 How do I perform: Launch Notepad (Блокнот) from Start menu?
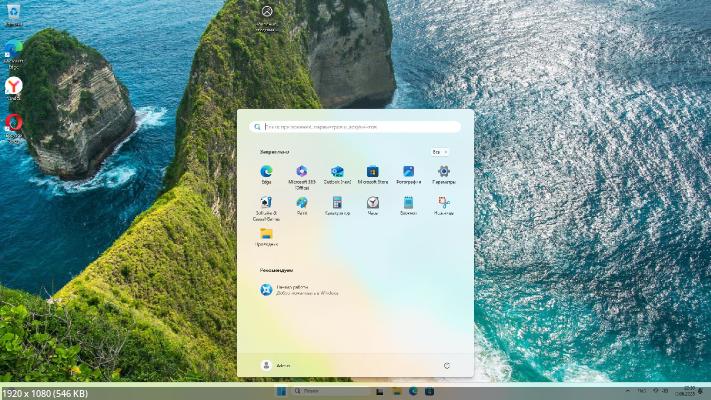coord(409,205)
